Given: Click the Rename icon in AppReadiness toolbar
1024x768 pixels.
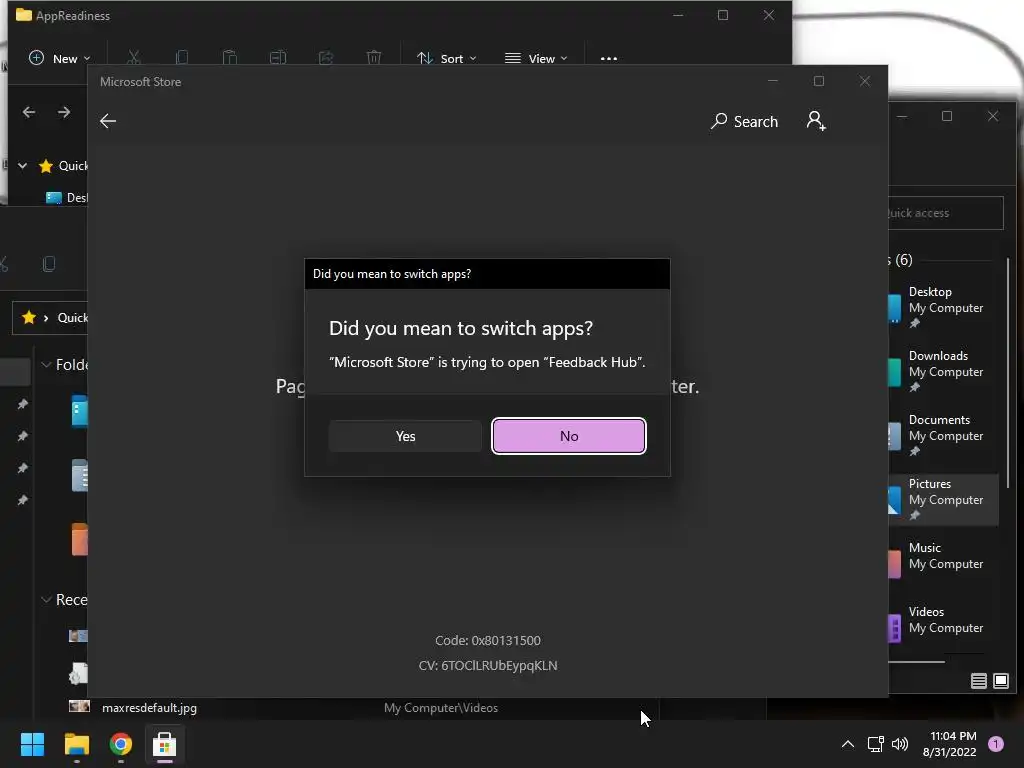Looking at the screenshot, I should [278, 58].
